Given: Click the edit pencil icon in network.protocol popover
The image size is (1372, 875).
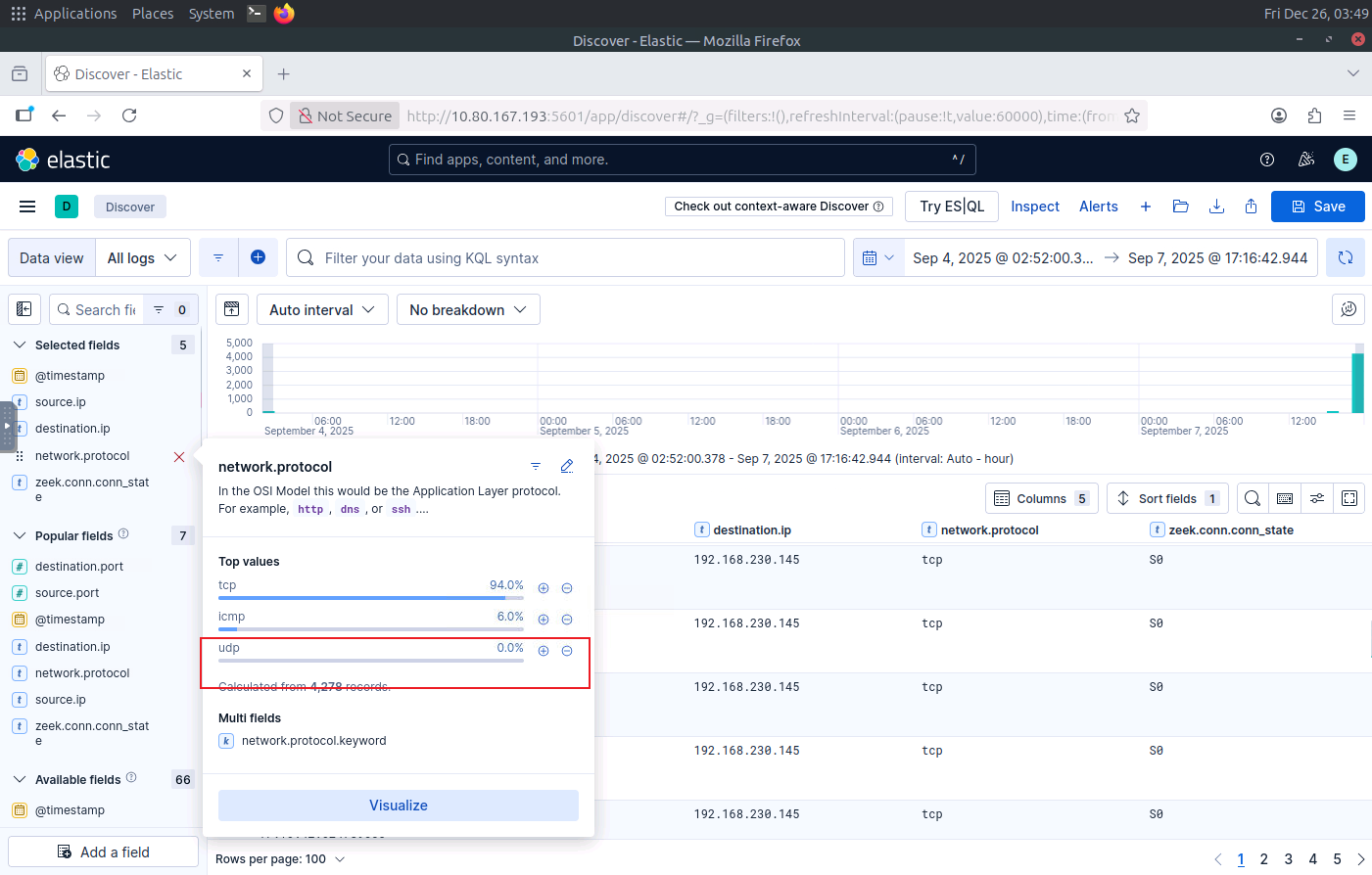Looking at the screenshot, I should tap(566, 466).
